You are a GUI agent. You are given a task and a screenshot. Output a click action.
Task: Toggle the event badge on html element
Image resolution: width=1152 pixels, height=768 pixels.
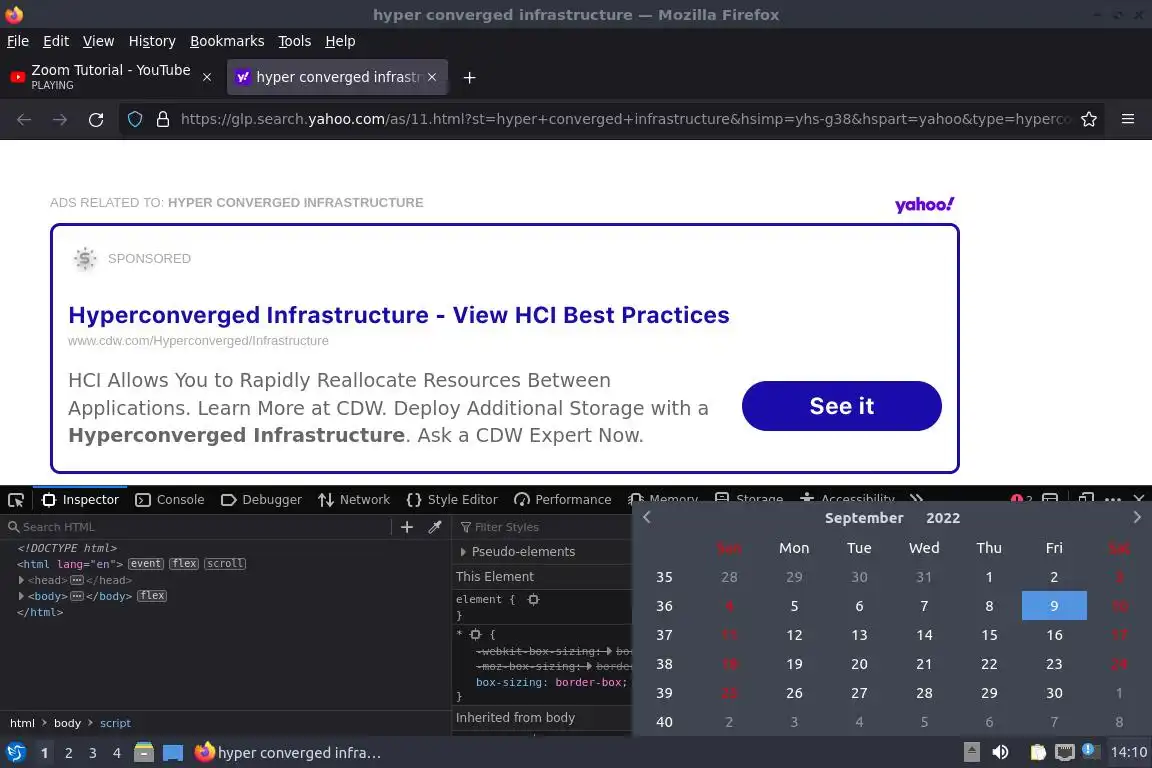point(145,564)
